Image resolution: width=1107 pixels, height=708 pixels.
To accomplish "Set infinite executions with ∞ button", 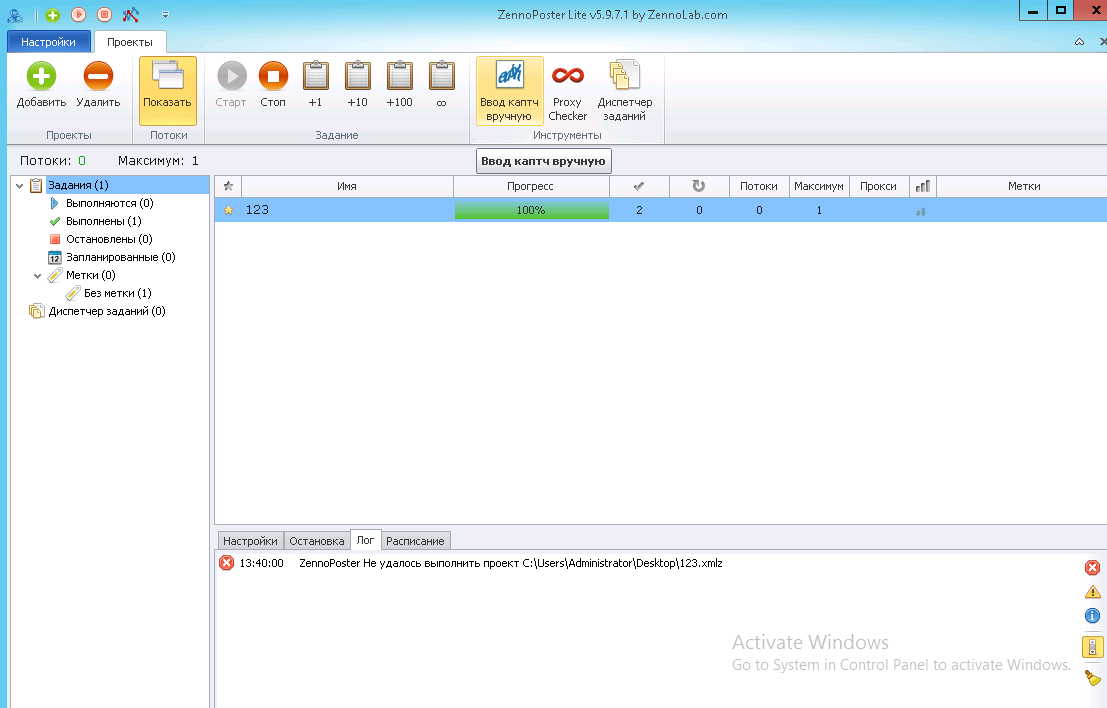I will click(442, 85).
